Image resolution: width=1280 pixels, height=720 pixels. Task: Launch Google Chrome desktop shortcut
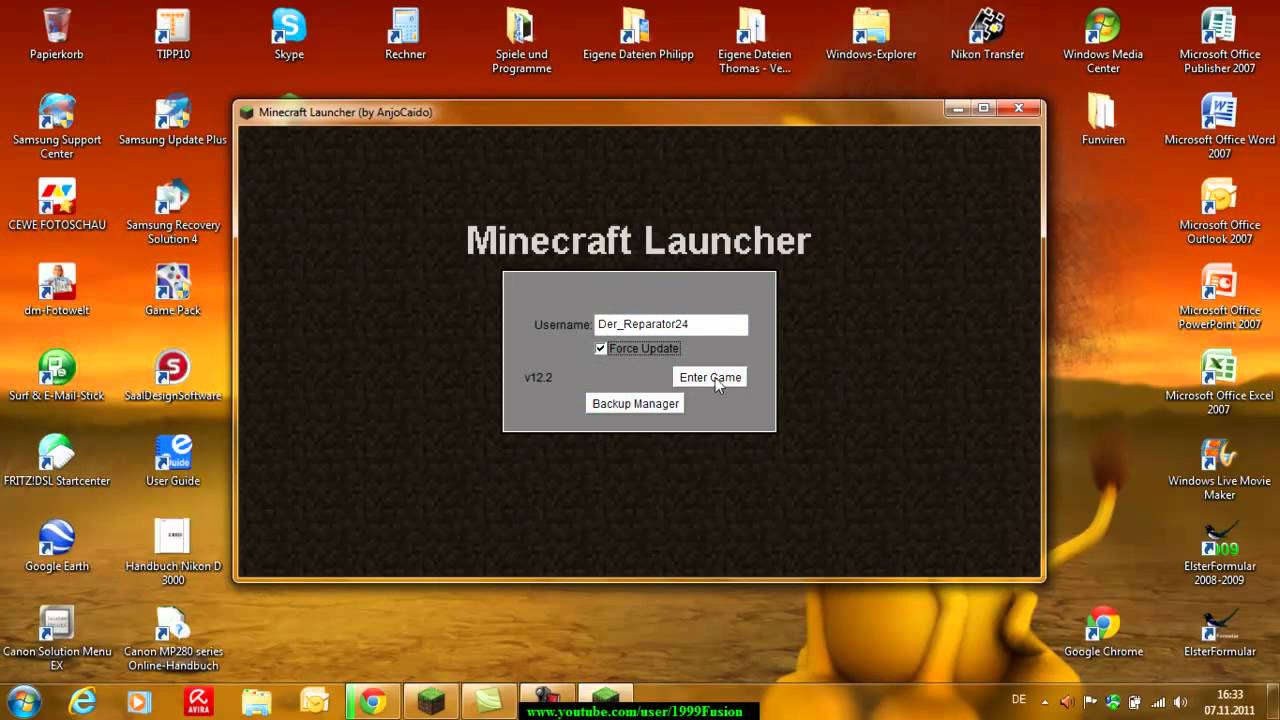(1103, 630)
